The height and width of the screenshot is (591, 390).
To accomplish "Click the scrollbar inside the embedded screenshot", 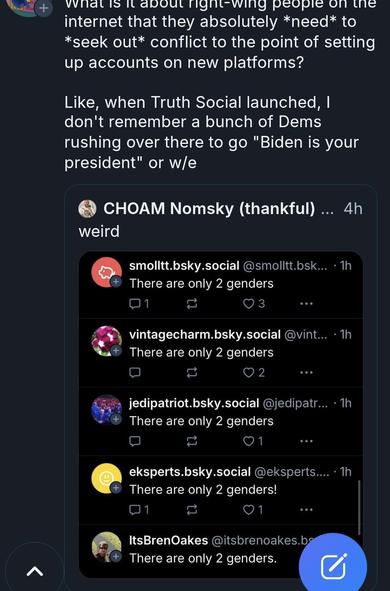I will tap(359, 507).
